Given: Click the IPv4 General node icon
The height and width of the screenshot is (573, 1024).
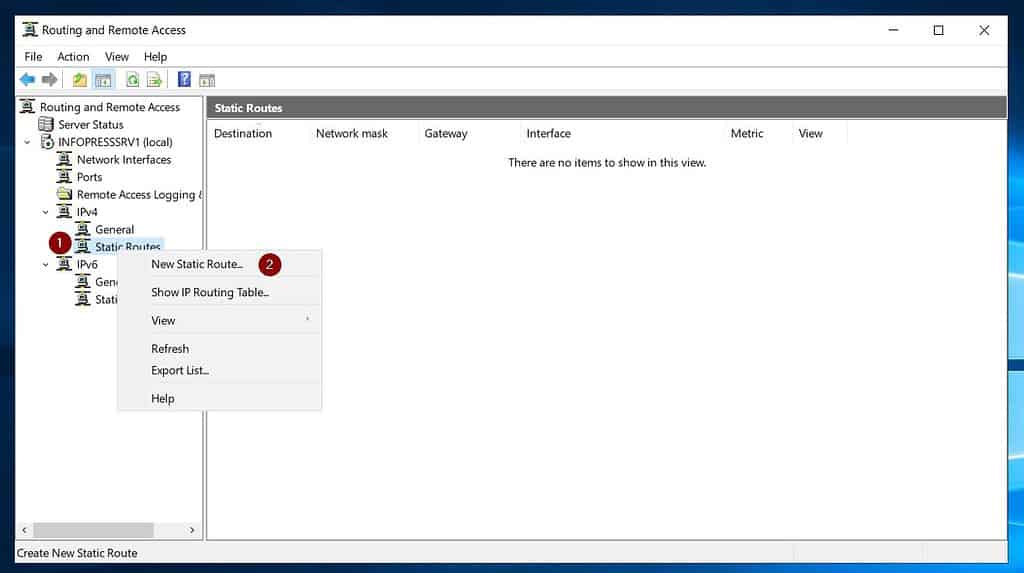Looking at the screenshot, I should [82, 229].
